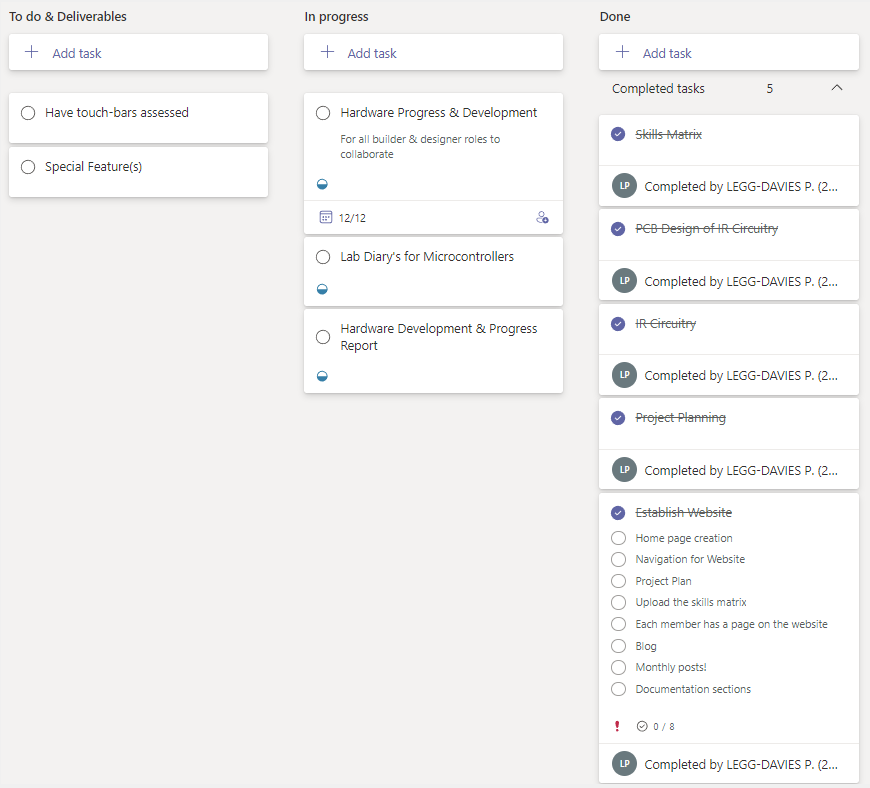The height and width of the screenshot is (788, 870).
Task: Click the 12/12 due date calendar icon
Action: coord(325,217)
